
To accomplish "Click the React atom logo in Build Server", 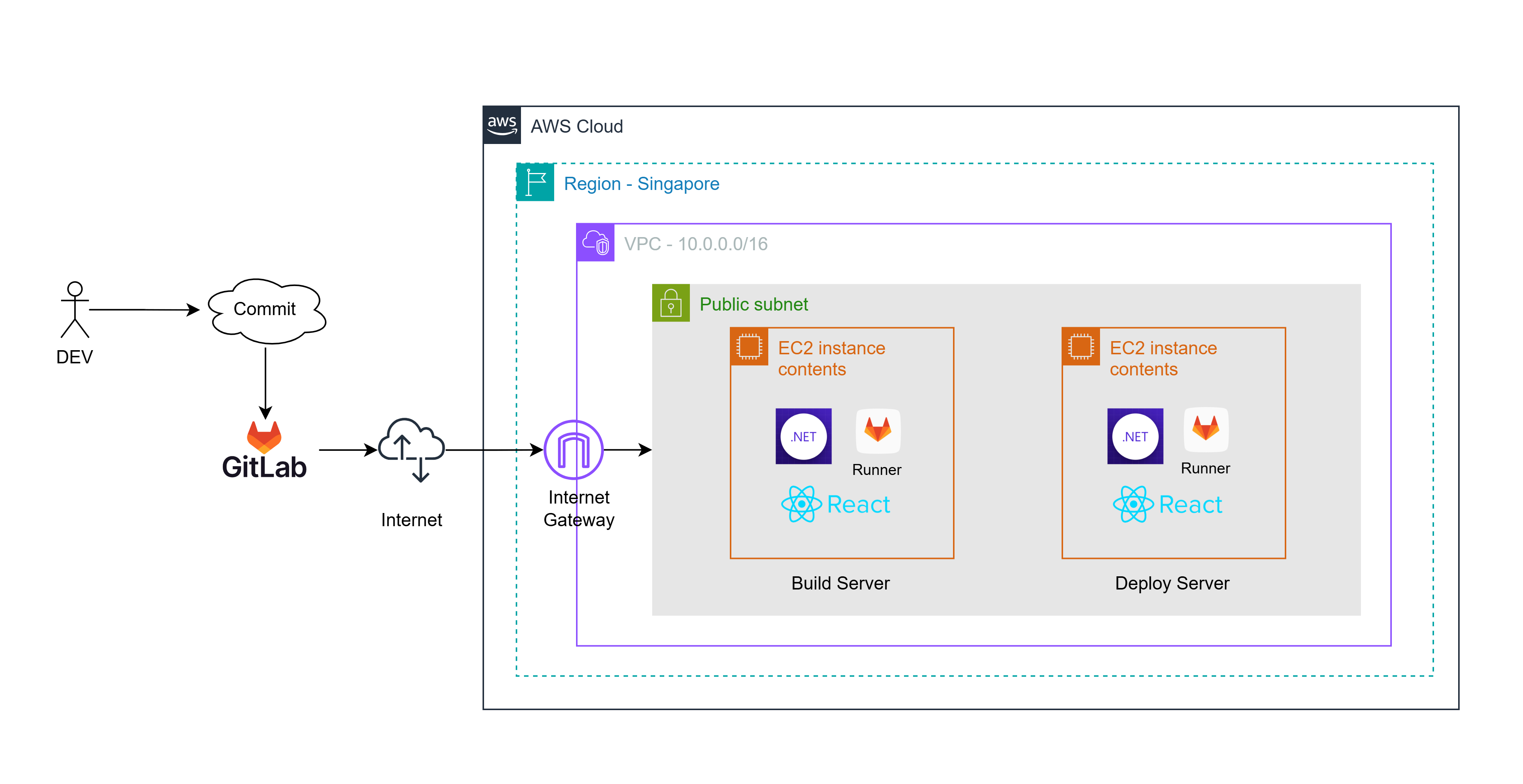I will pyautogui.click(x=802, y=504).
